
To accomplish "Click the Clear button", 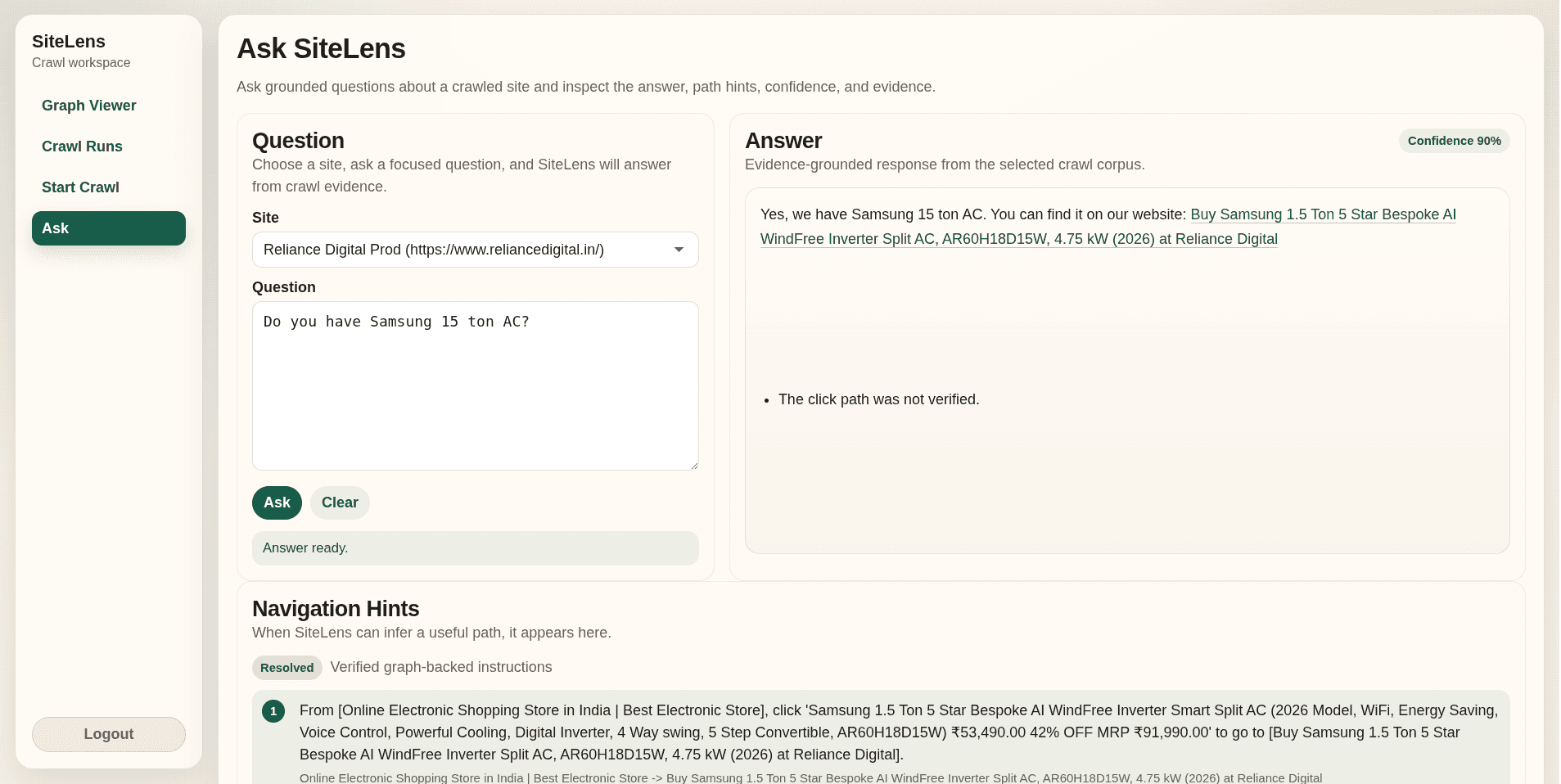I will click(340, 502).
